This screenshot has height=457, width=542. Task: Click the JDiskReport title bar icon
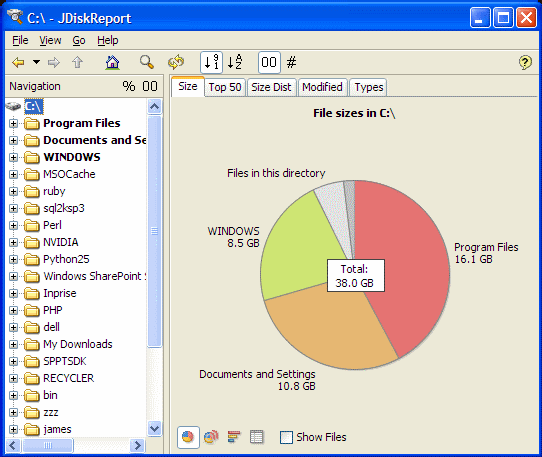coord(15,17)
